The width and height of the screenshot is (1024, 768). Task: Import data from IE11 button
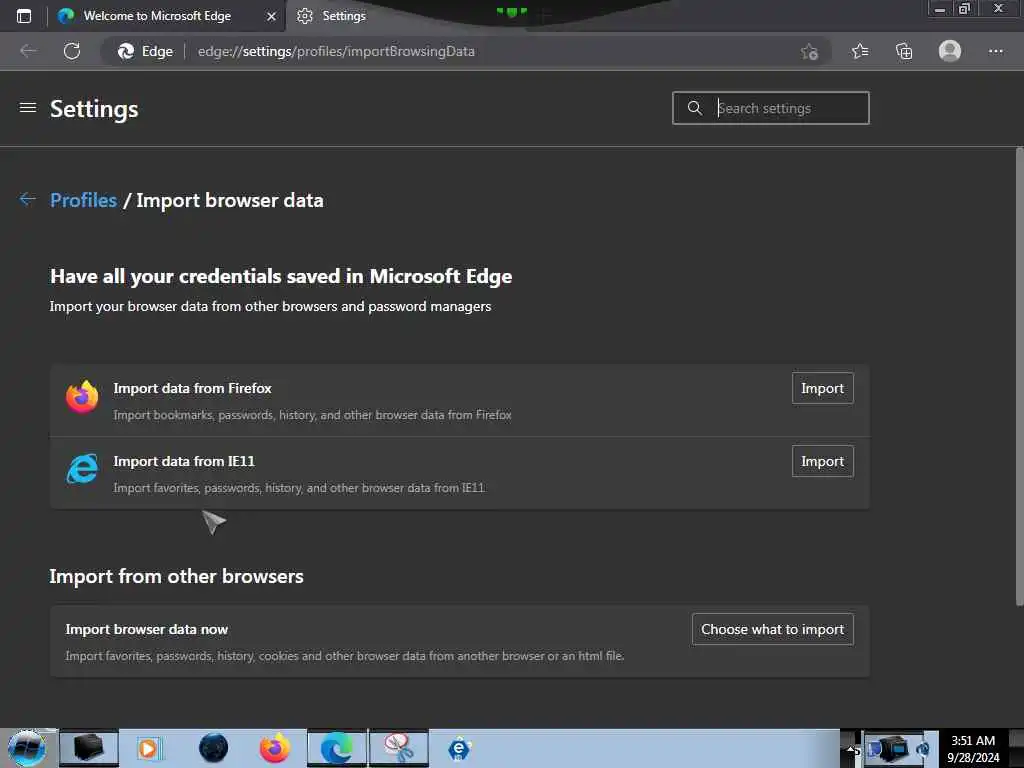pos(822,461)
